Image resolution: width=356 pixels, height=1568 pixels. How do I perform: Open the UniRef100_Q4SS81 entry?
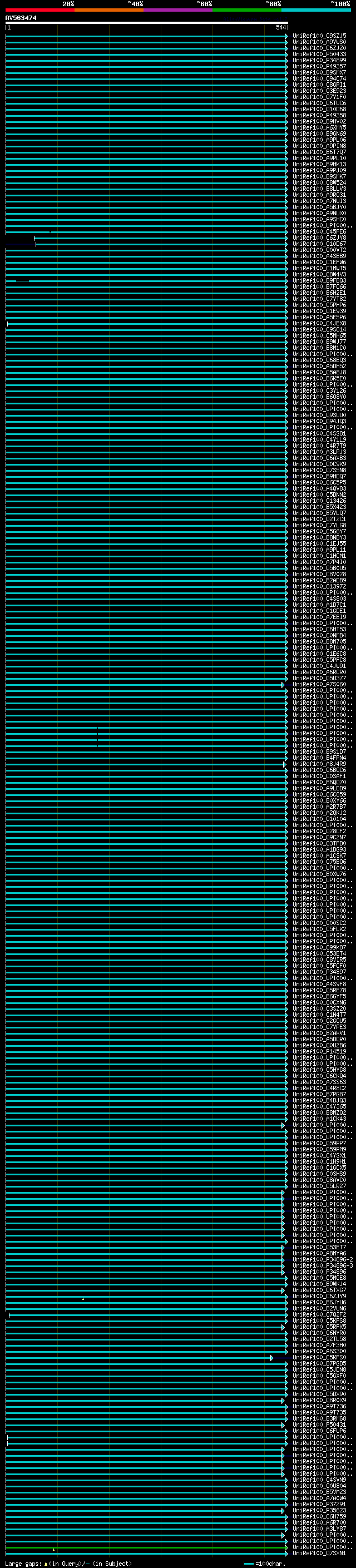[319, 433]
